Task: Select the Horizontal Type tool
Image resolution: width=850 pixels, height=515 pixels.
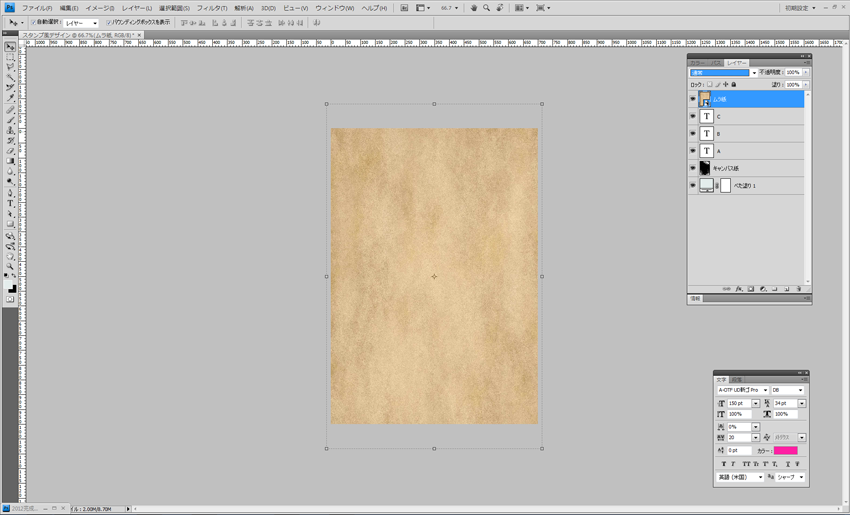Action: [10, 203]
